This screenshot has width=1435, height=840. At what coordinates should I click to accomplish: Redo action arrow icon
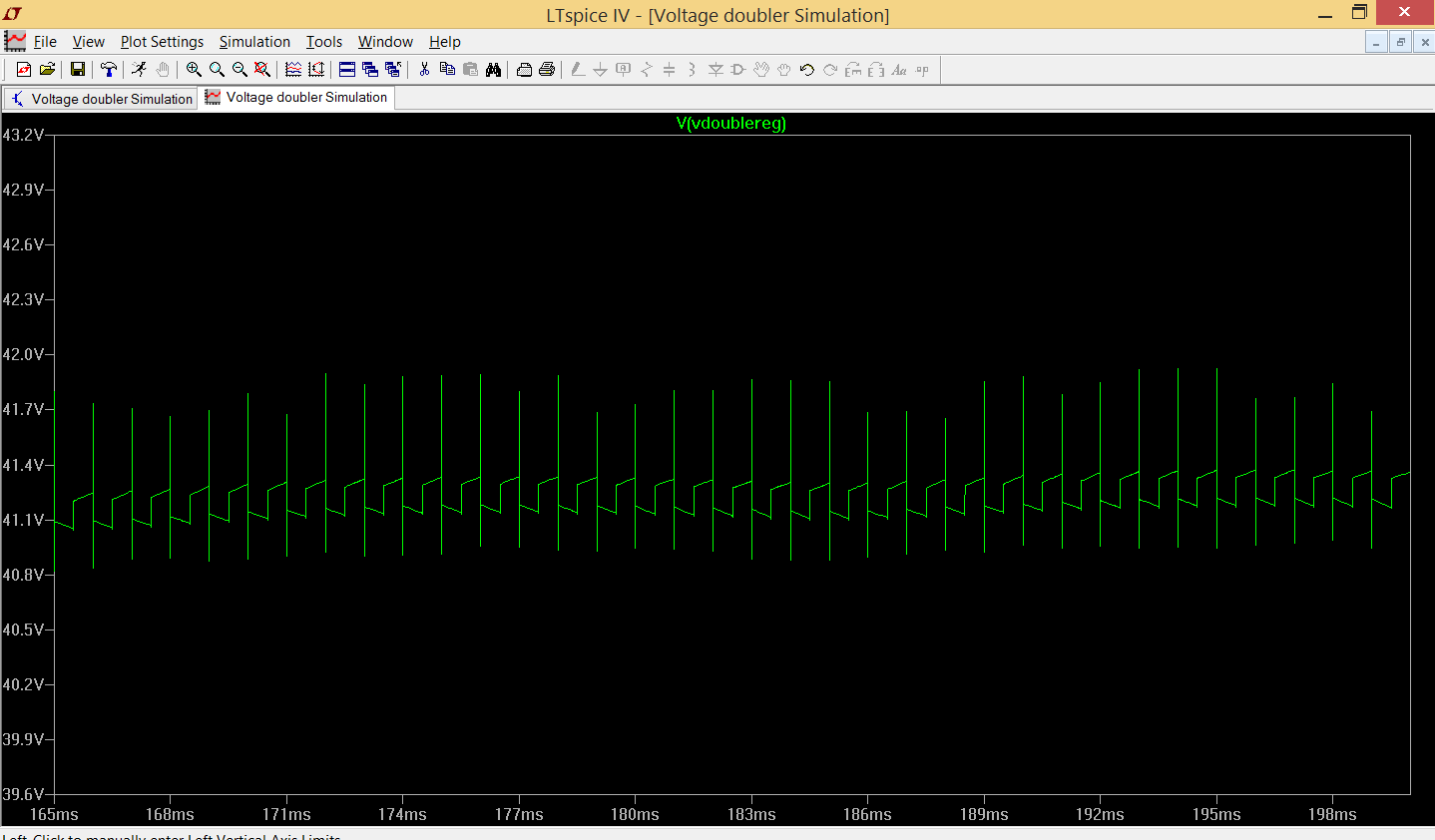(x=830, y=69)
